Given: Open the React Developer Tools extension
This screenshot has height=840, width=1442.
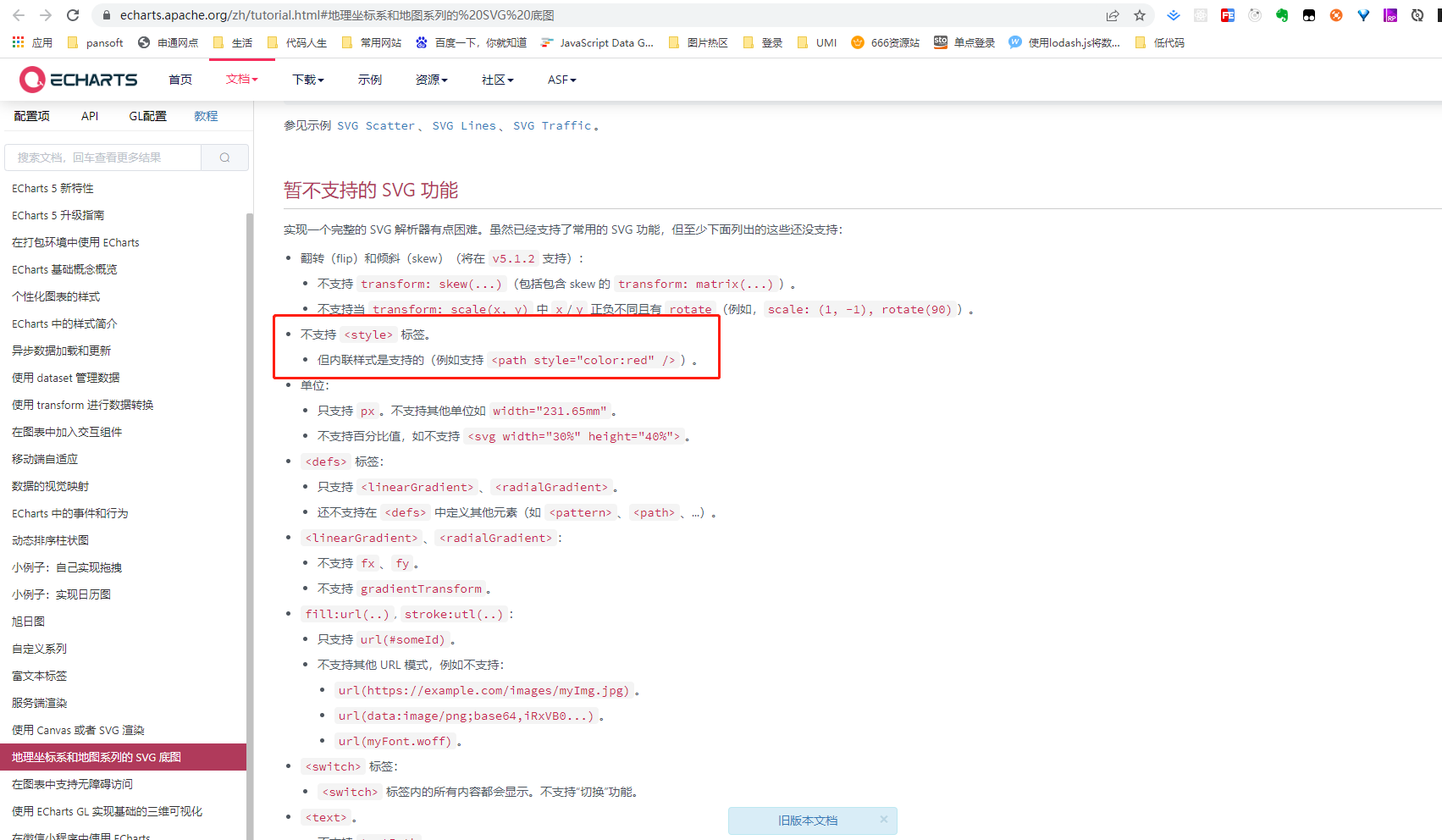Looking at the screenshot, I should [x=1201, y=14].
